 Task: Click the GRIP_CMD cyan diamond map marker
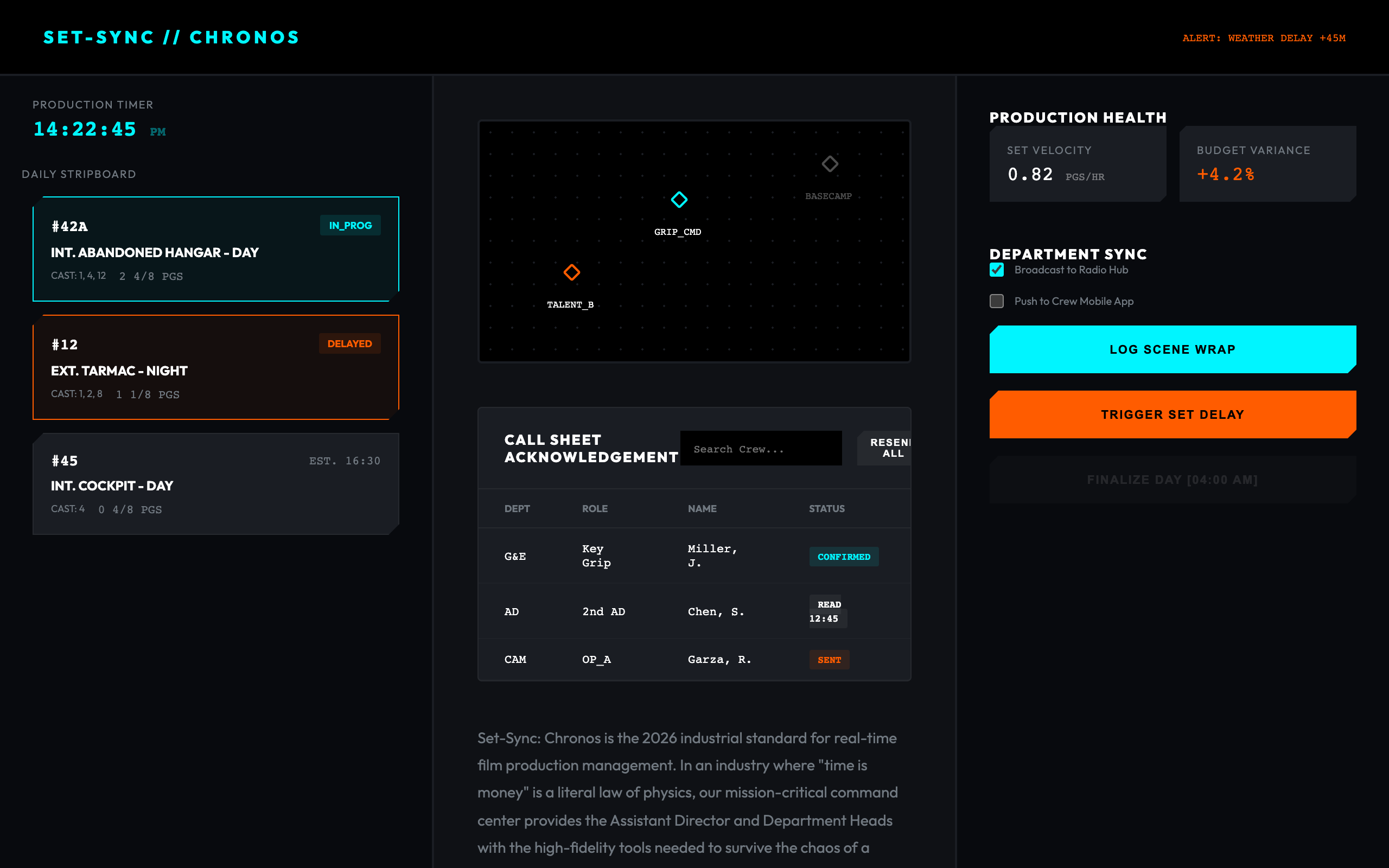tap(679, 200)
